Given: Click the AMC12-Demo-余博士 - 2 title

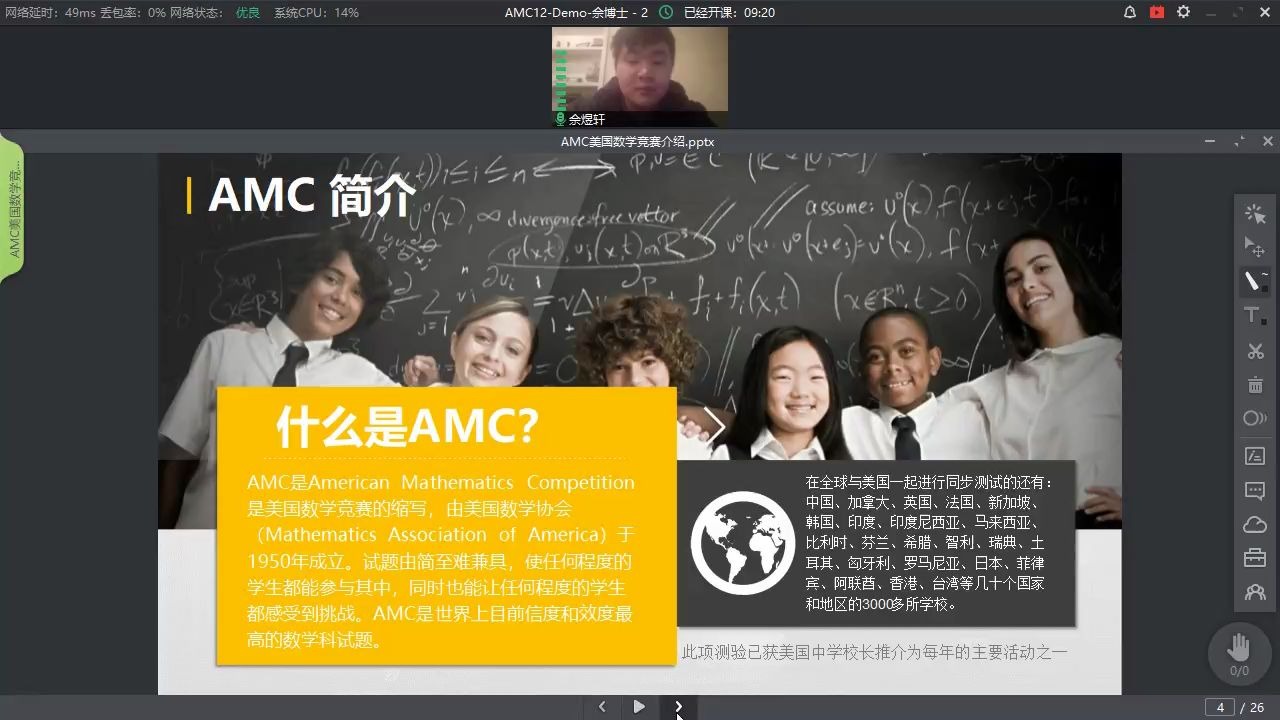Looking at the screenshot, I should (576, 13).
